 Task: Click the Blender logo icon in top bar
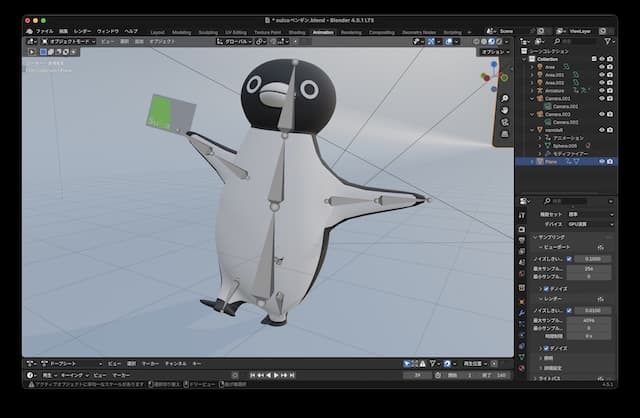point(29,32)
